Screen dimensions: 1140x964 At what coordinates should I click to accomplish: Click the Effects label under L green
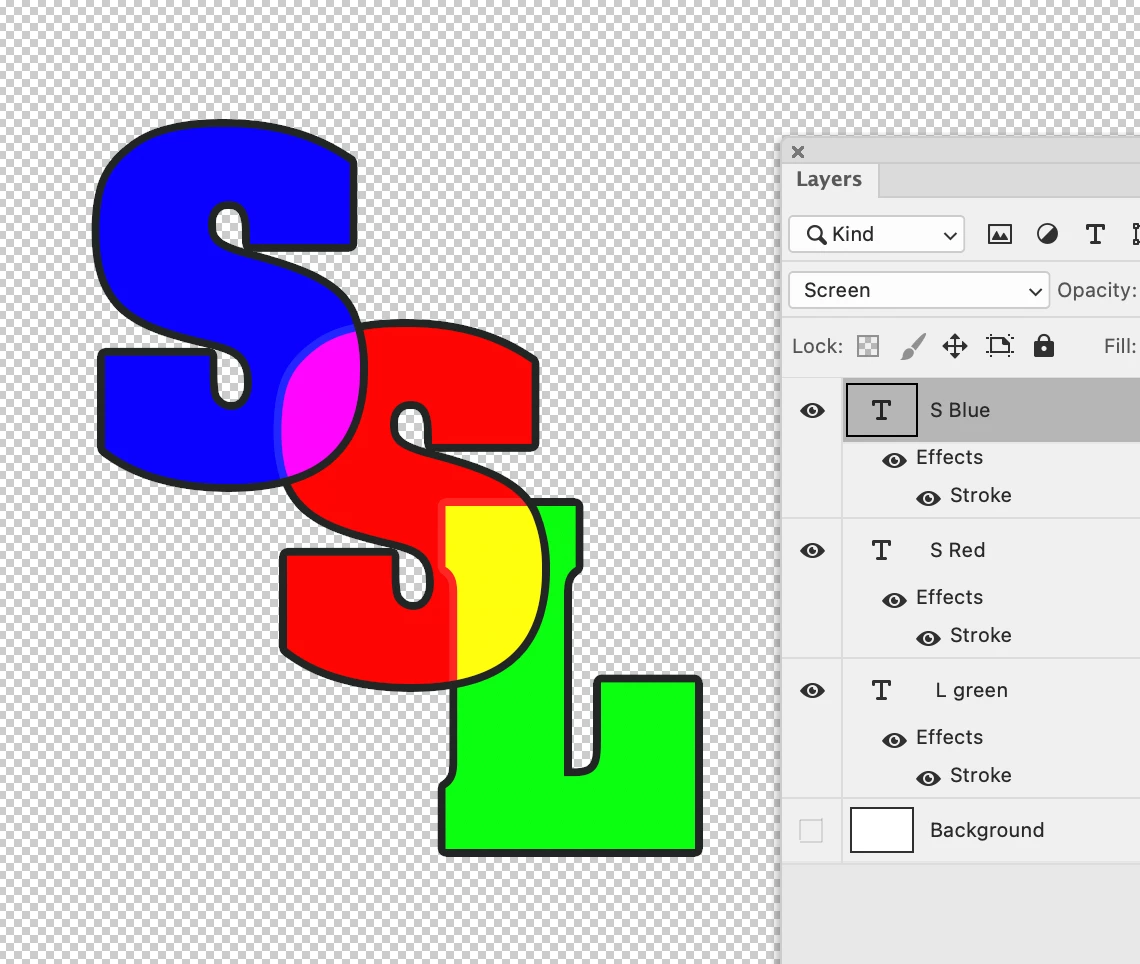click(950, 737)
